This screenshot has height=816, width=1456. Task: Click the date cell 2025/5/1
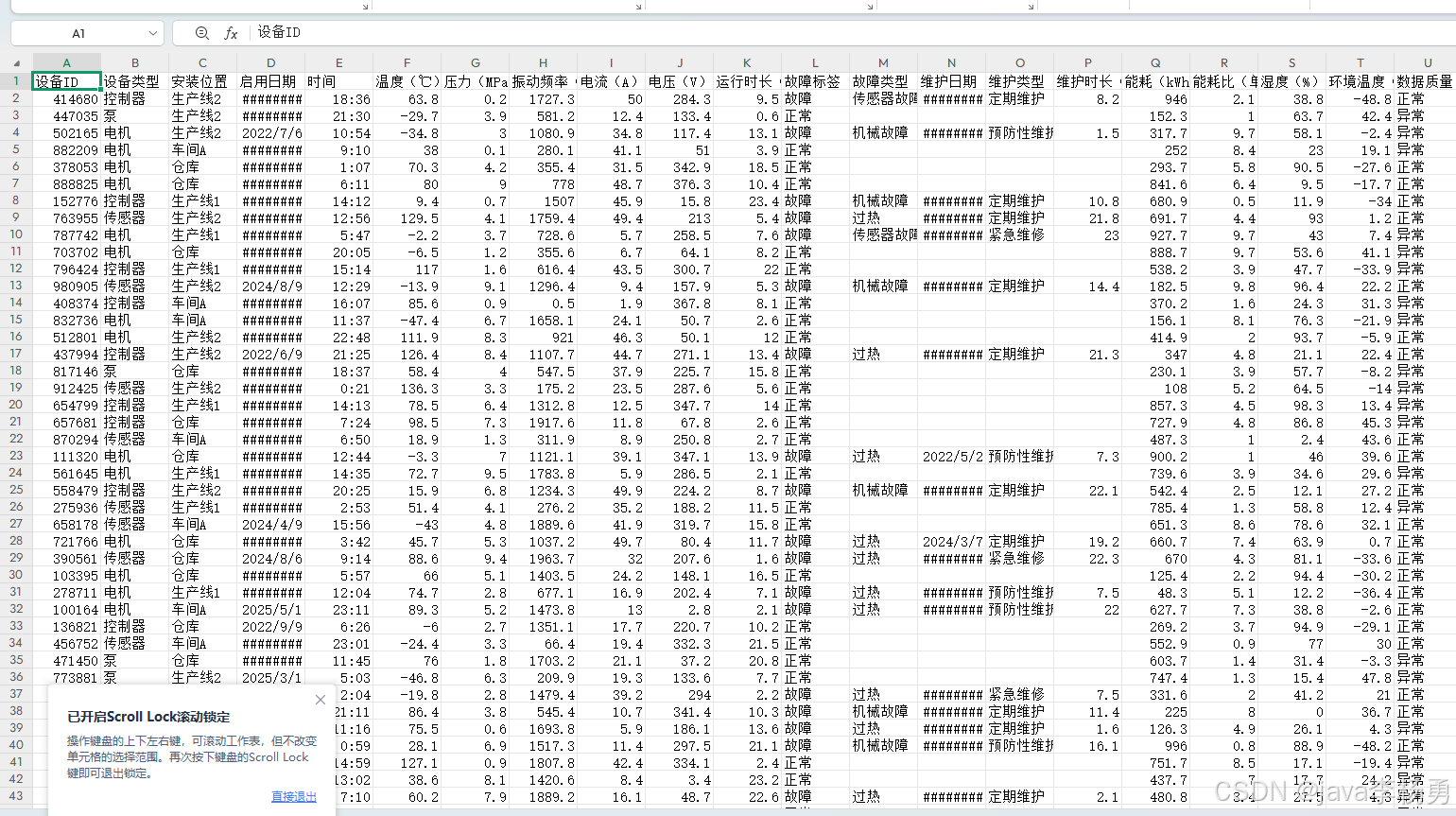tap(270, 609)
